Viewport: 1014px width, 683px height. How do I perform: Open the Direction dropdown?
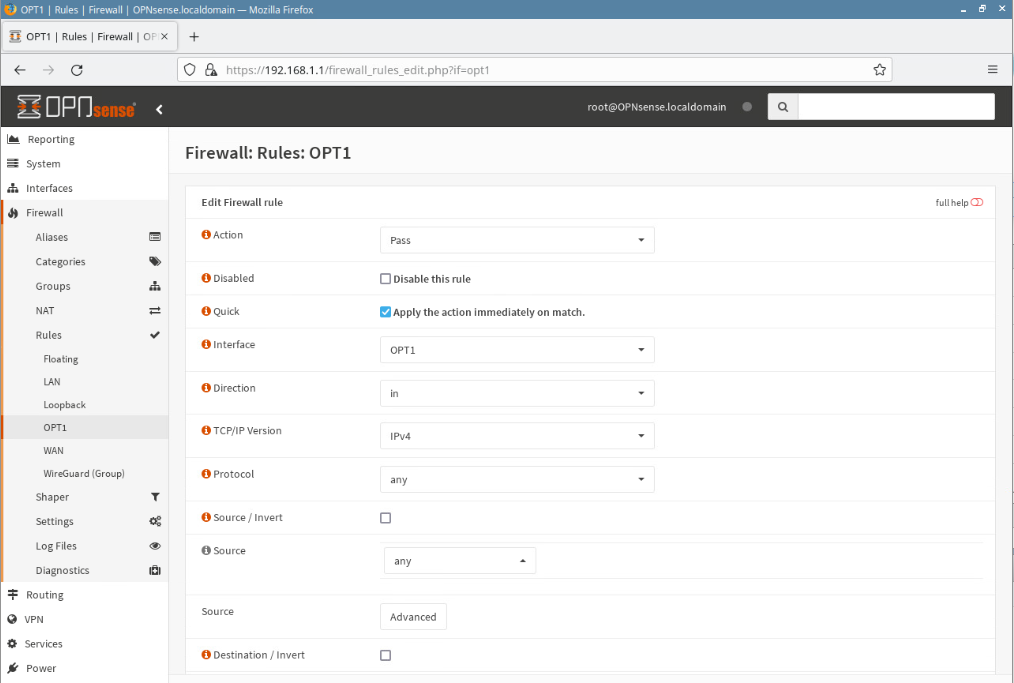(517, 393)
